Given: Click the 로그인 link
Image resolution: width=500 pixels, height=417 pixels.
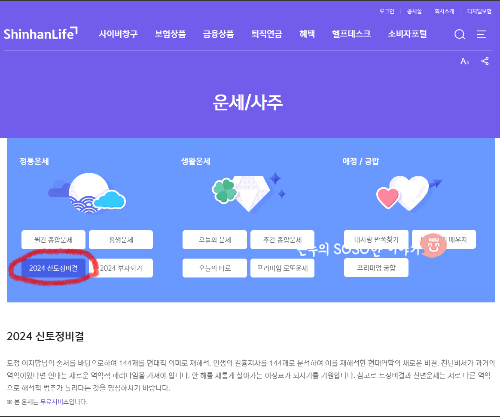Looking at the screenshot, I should pos(387,11).
